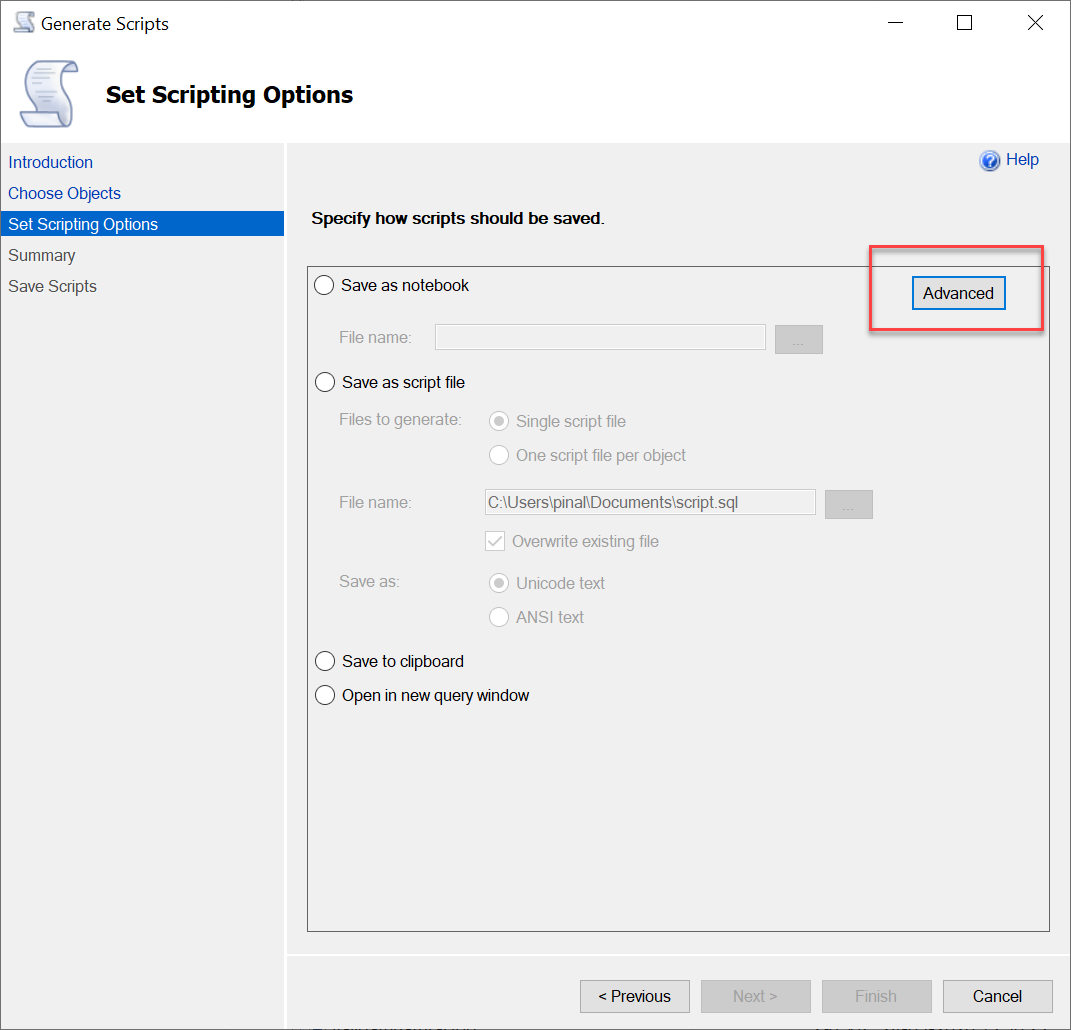Image resolution: width=1071 pixels, height=1030 pixels.
Task: Go to the Introduction step
Action: pos(51,162)
